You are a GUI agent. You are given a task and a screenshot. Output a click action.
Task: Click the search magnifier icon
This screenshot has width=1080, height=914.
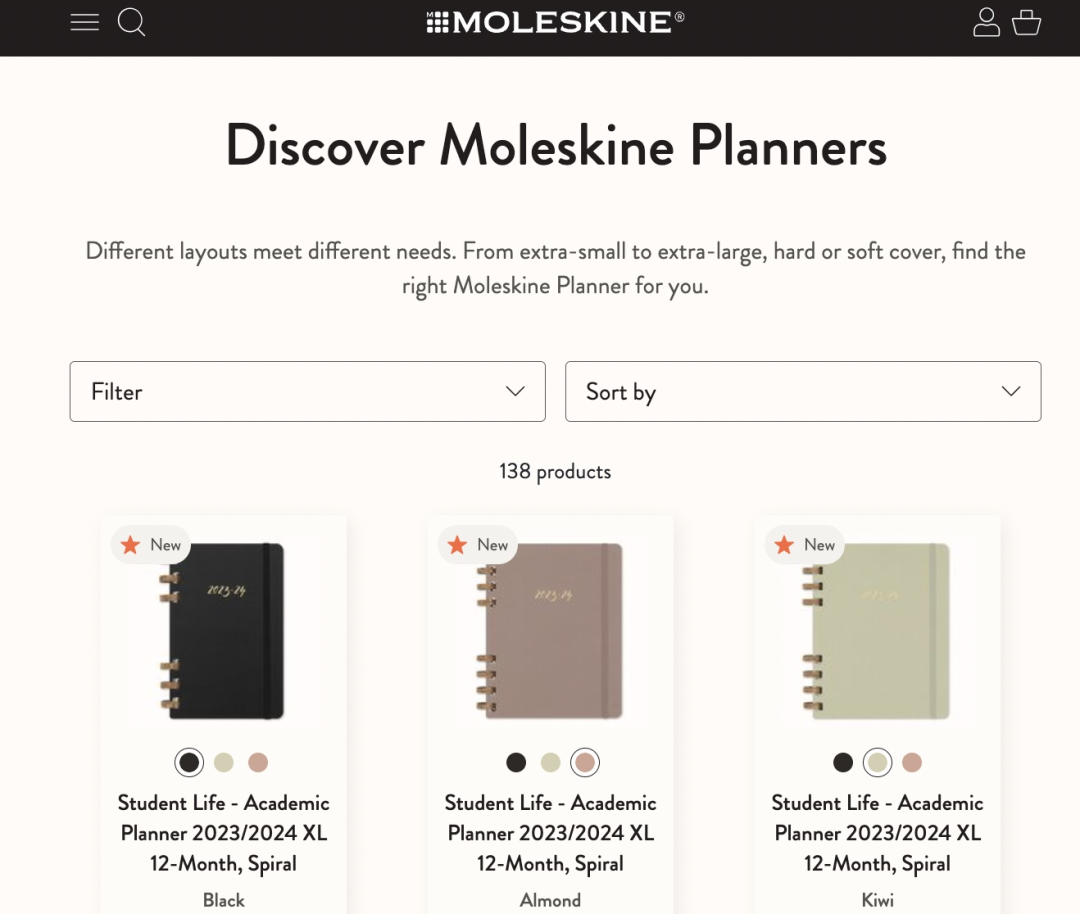point(132,22)
